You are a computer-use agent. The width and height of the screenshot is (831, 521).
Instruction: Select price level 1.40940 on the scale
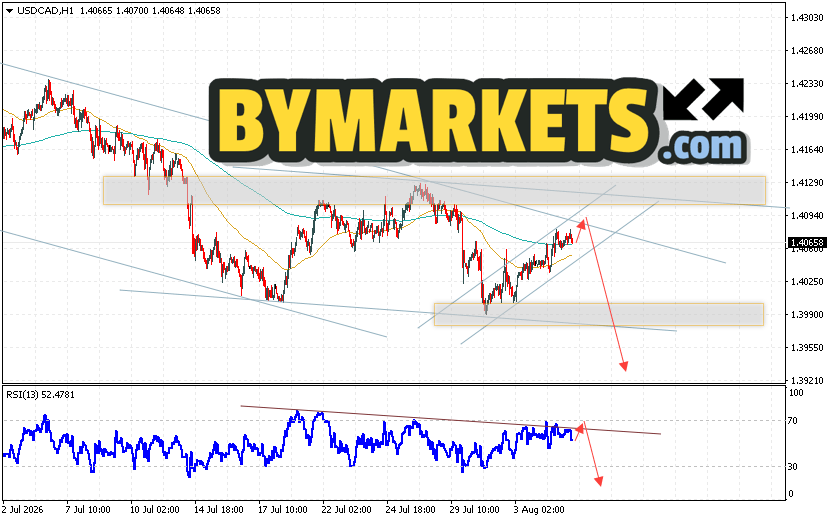pos(807,215)
